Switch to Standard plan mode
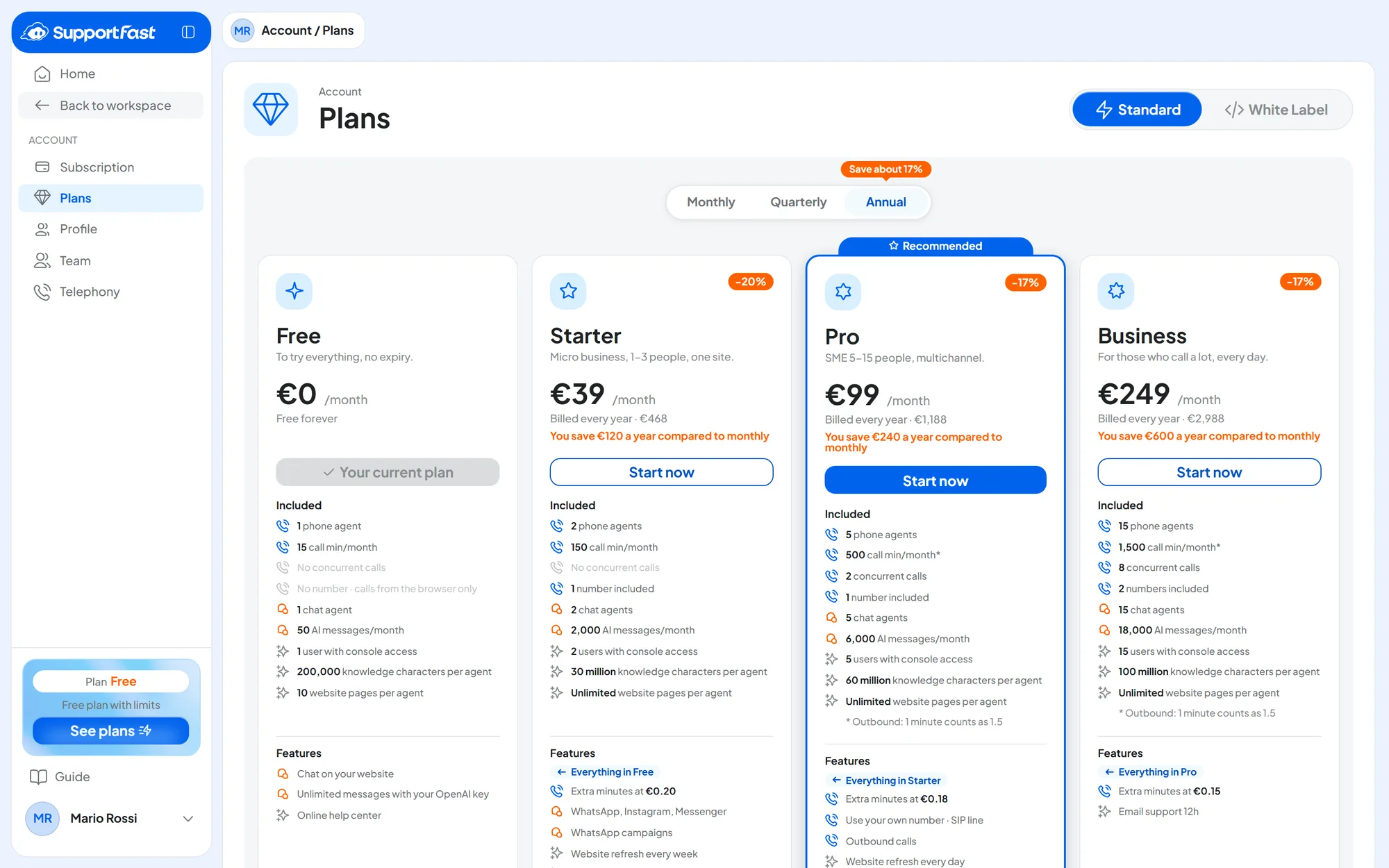Image resolution: width=1389 pixels, height=868 pixels. click(x=1137, y=110)
